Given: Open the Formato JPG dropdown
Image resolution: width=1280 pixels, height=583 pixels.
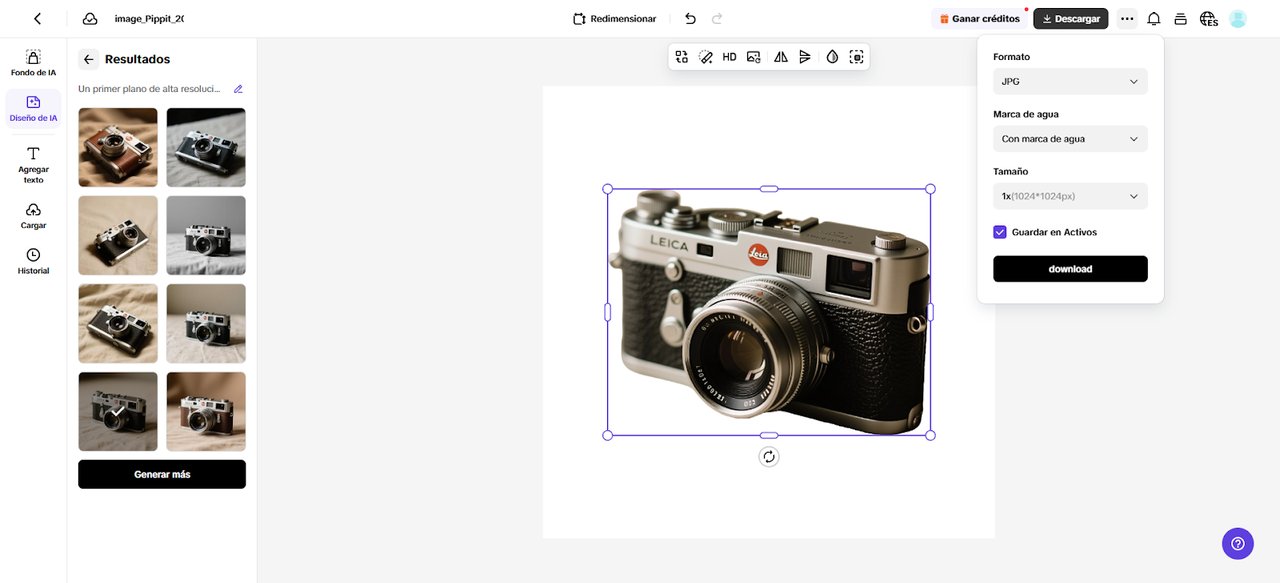Looking at the screenshot, I should tap(1070, 81).
